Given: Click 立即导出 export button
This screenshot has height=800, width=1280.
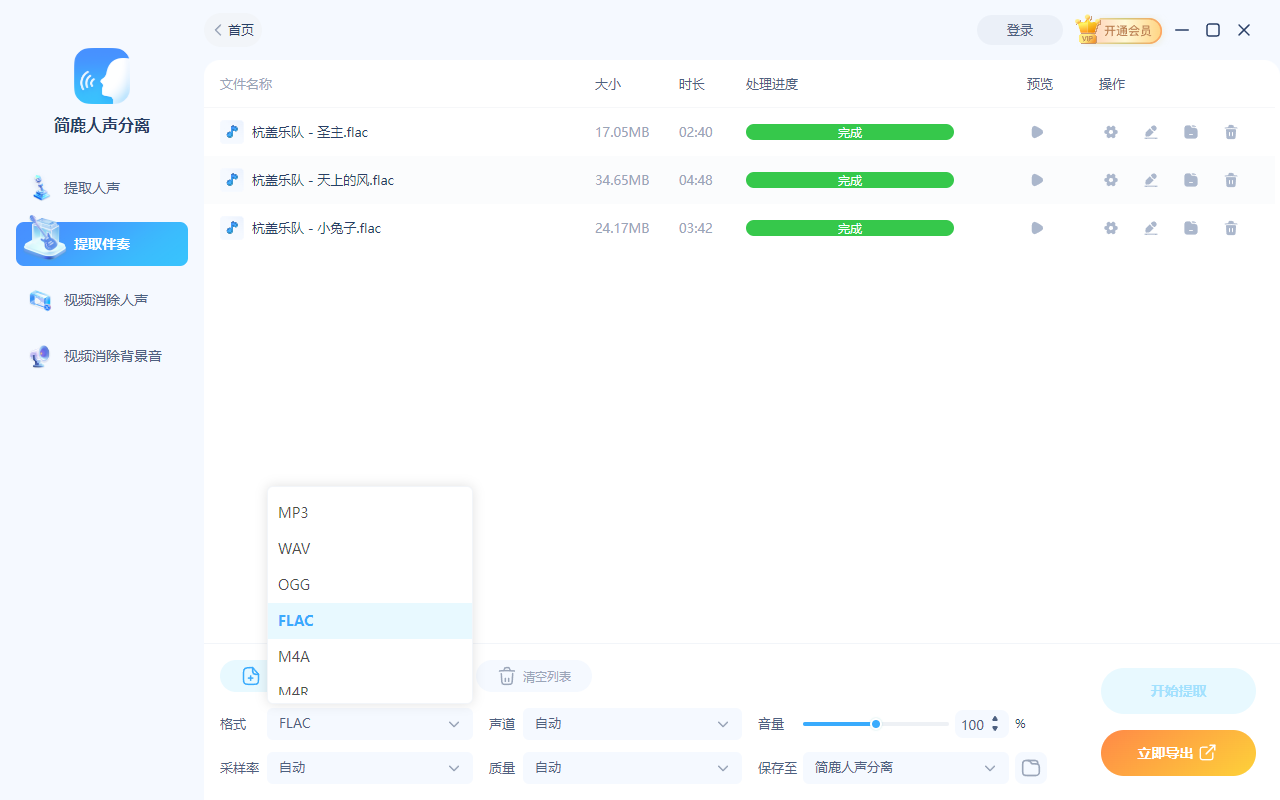Looking at the screenshot, I should [x=1178, y=753].
